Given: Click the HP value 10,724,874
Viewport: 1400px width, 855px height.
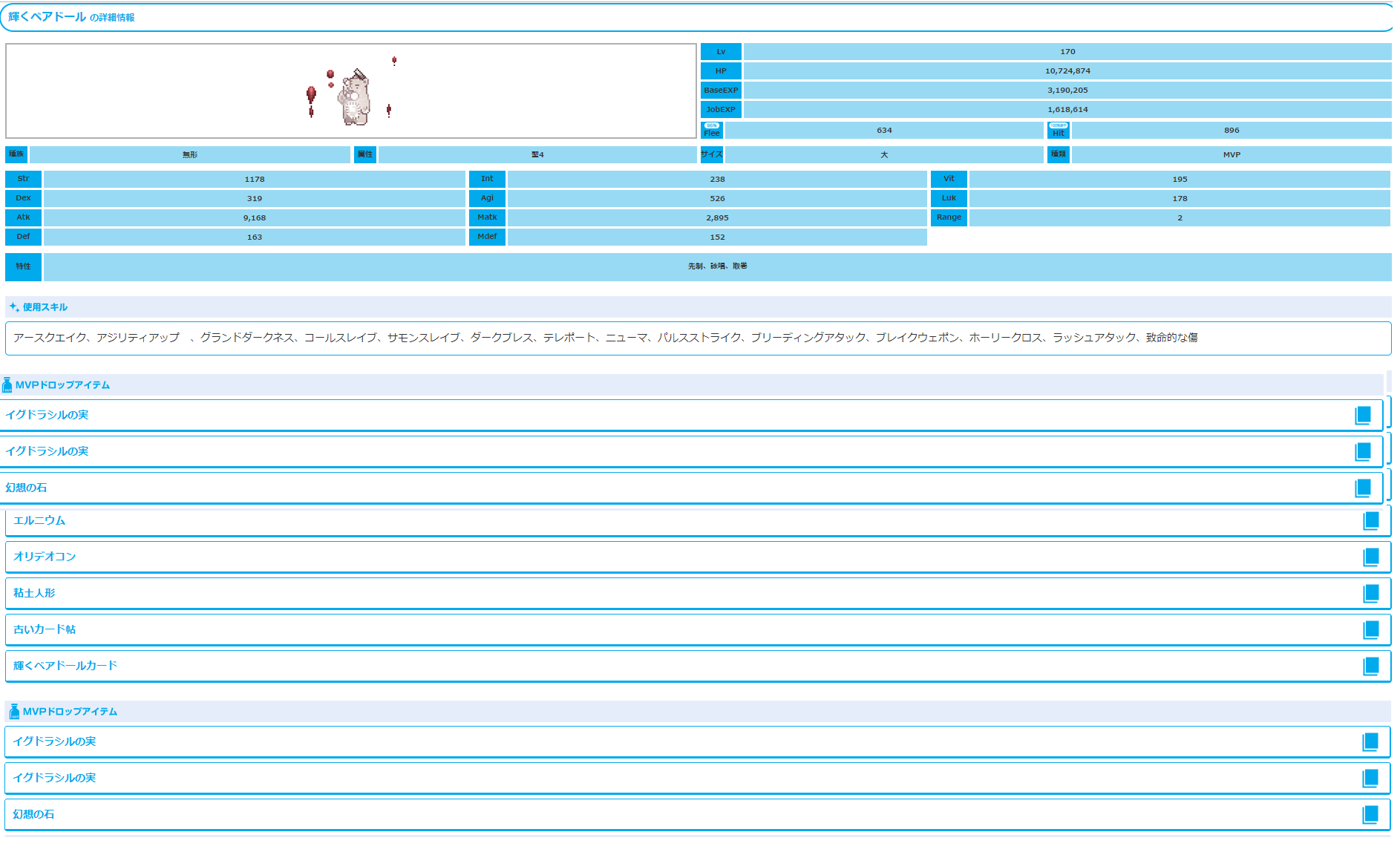Looking at the screenshot, I should (1067, 71).
